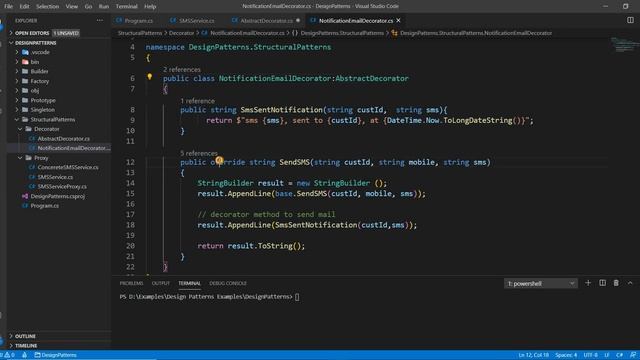
Task: Click DesignPatterns project in status bar
Action: point(56,355)
